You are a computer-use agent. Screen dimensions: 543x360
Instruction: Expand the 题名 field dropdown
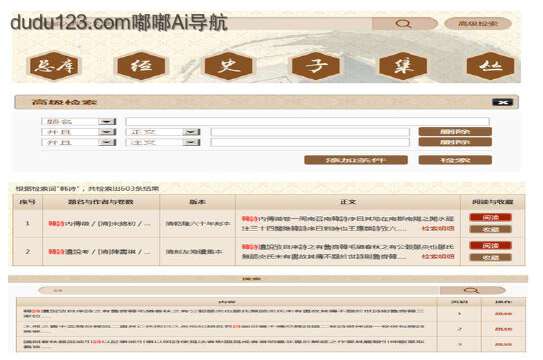(x=107, y=122)
